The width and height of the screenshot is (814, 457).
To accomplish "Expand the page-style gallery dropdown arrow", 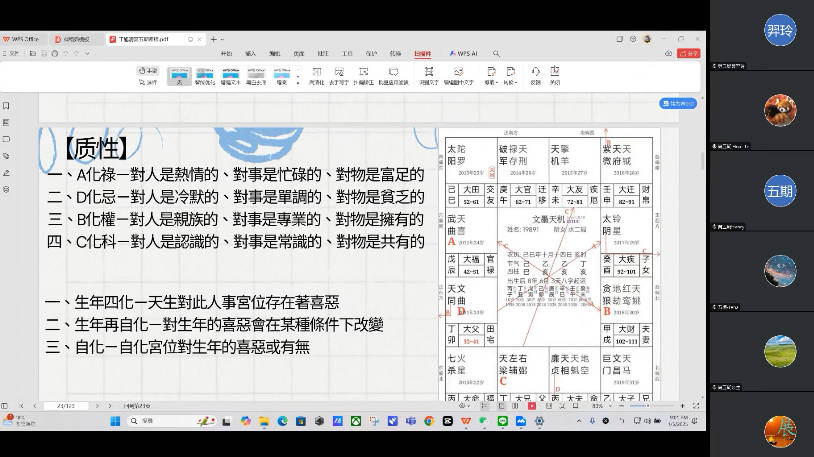I will click(x=296, y=76).
